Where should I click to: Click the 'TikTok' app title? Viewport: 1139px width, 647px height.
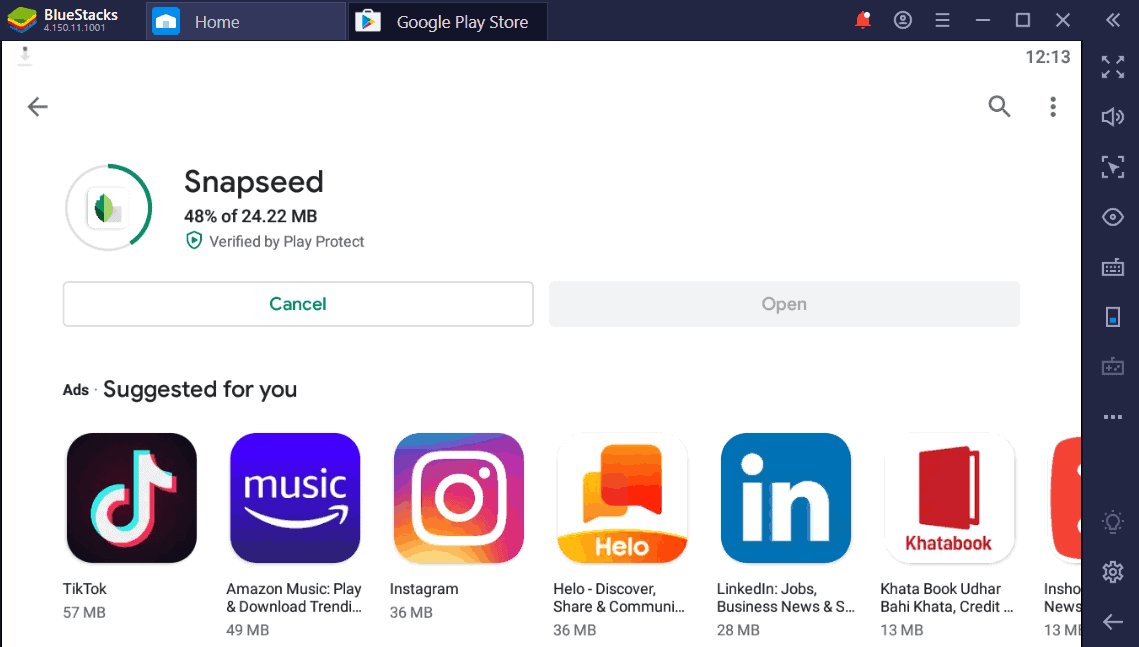84,589
